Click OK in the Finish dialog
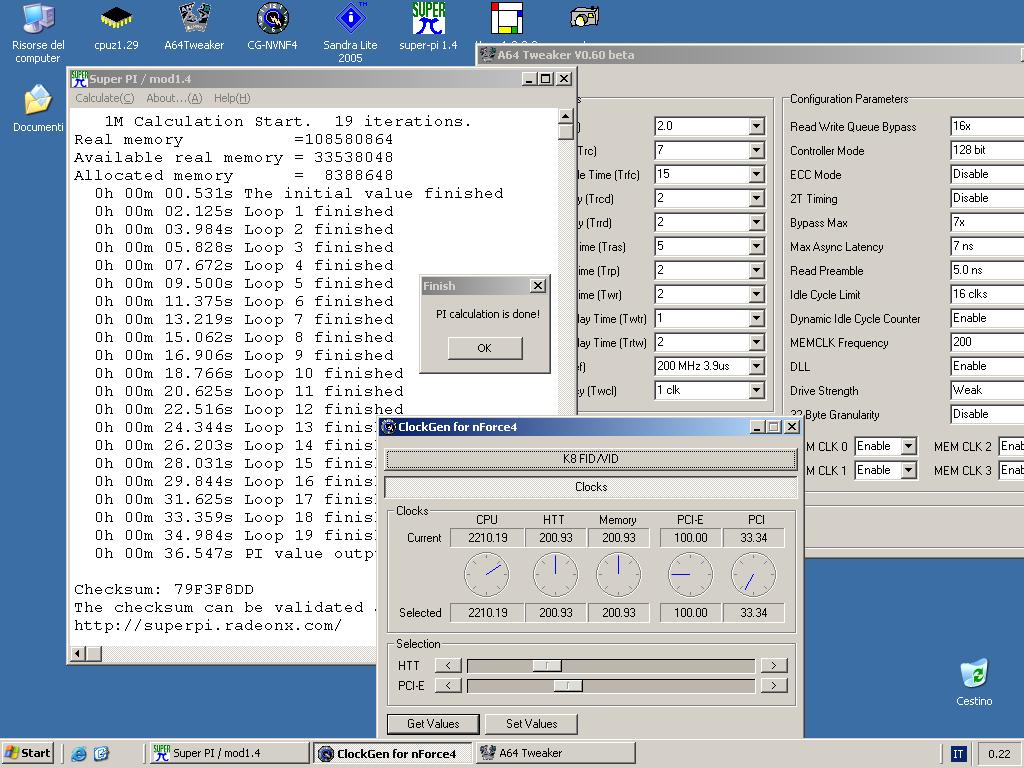1024x768 pixels. click(485, 348)
